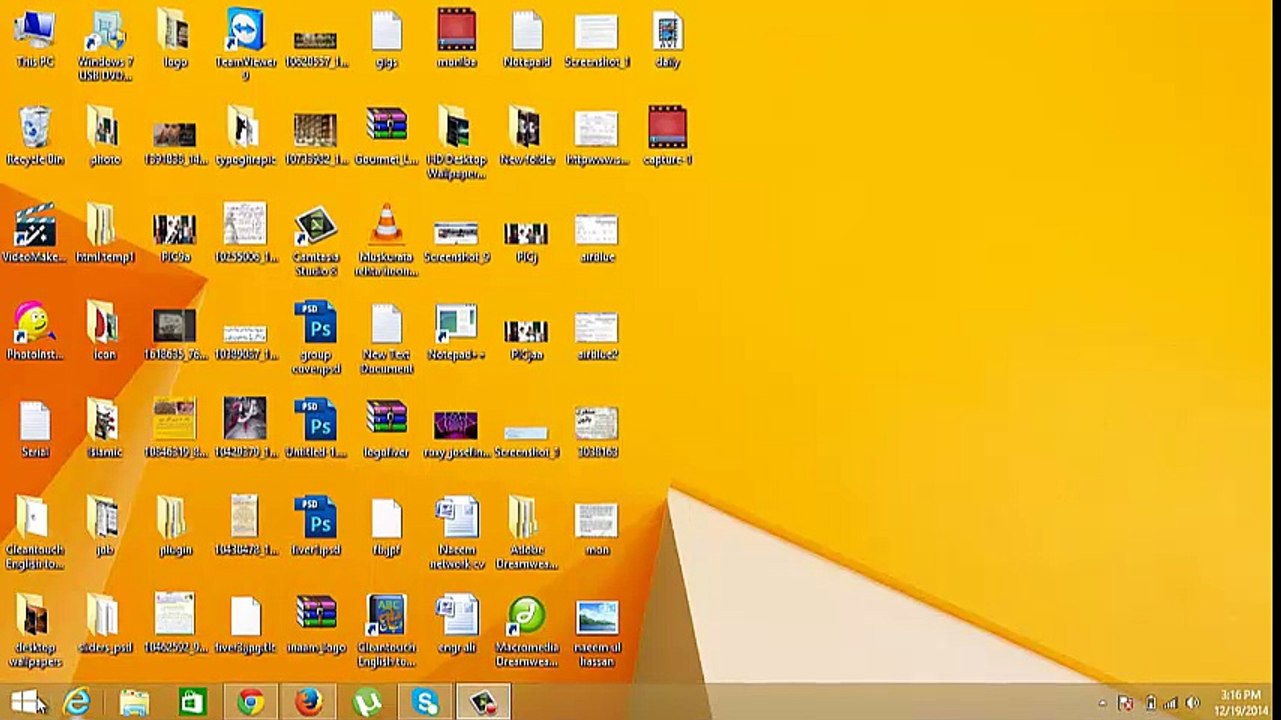Select the Camtasia Studio 8 shortcut
The height and width of the screenshot is (720, 1281).
click(x=316, y=240)
